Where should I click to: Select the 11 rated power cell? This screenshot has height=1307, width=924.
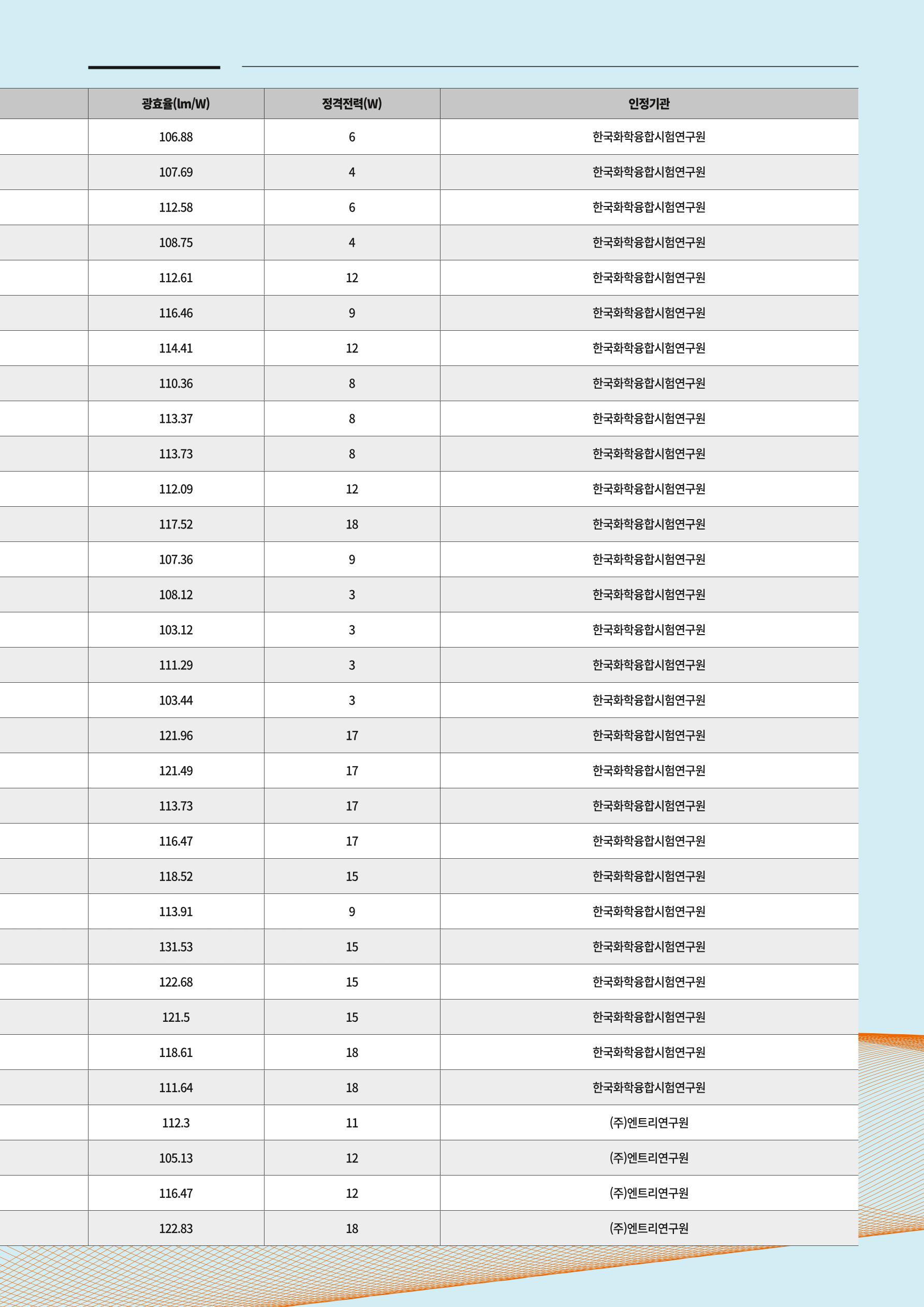click(x=352, y=1123)
